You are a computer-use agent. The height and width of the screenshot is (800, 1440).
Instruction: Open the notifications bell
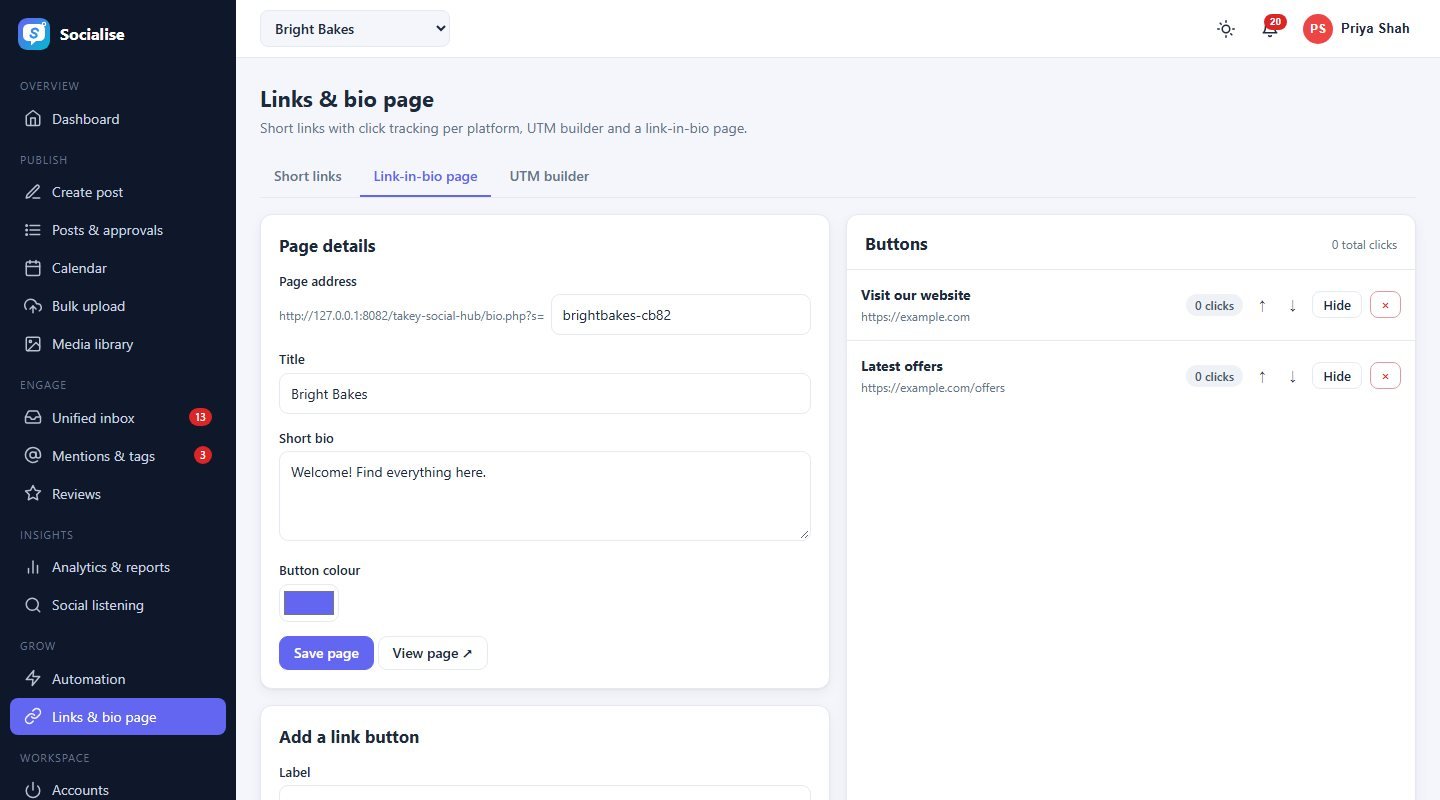1270,29
